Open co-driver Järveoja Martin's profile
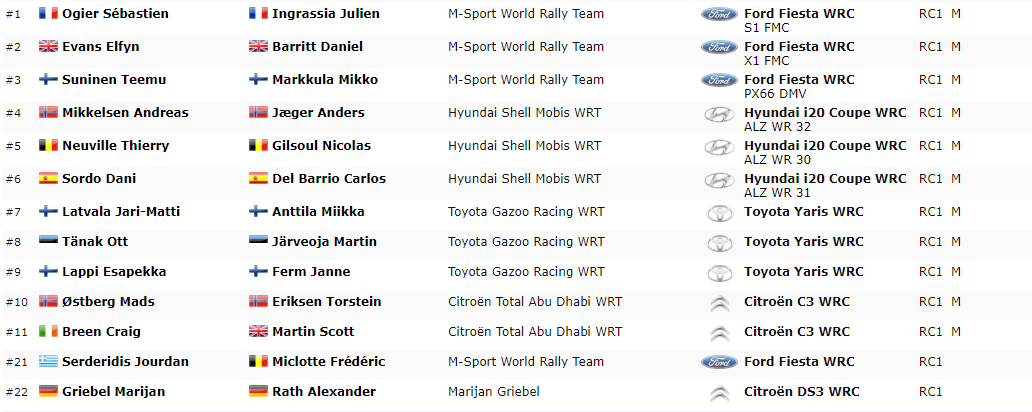 click(x=324, y=242)
